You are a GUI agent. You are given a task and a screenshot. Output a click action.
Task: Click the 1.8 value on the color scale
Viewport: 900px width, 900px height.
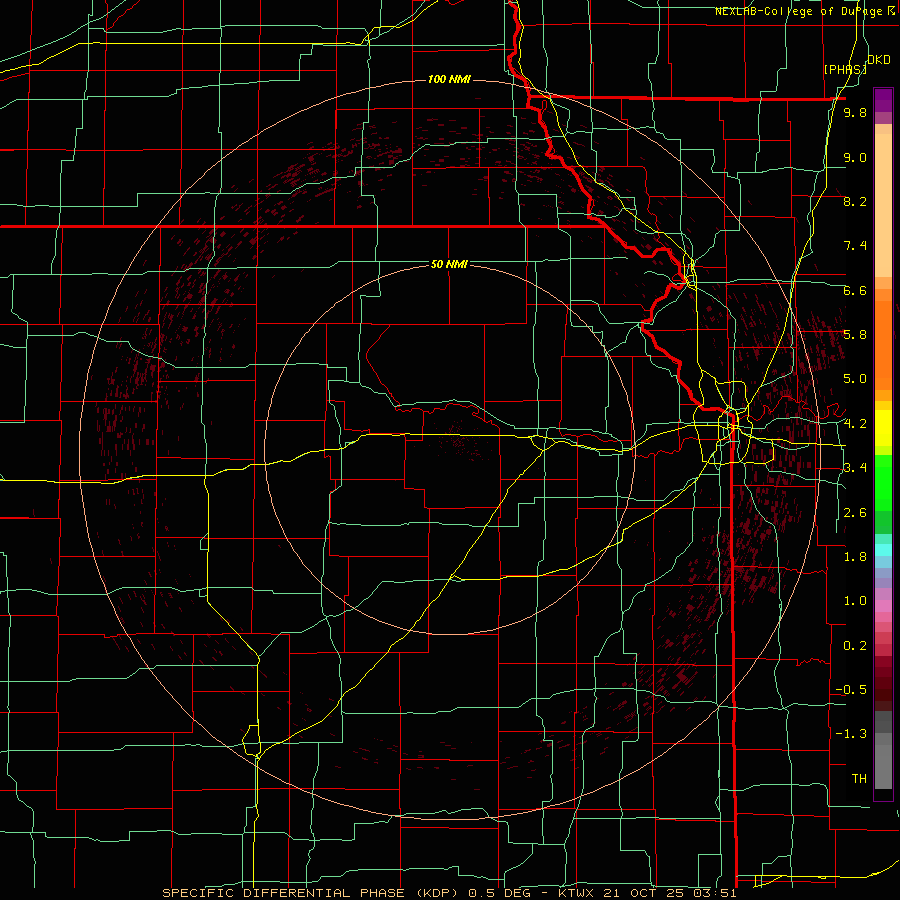[855, 557]
